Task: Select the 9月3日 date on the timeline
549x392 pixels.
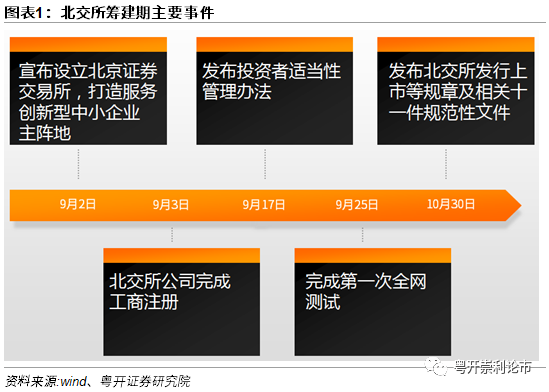Action: [x=171, y=204]
